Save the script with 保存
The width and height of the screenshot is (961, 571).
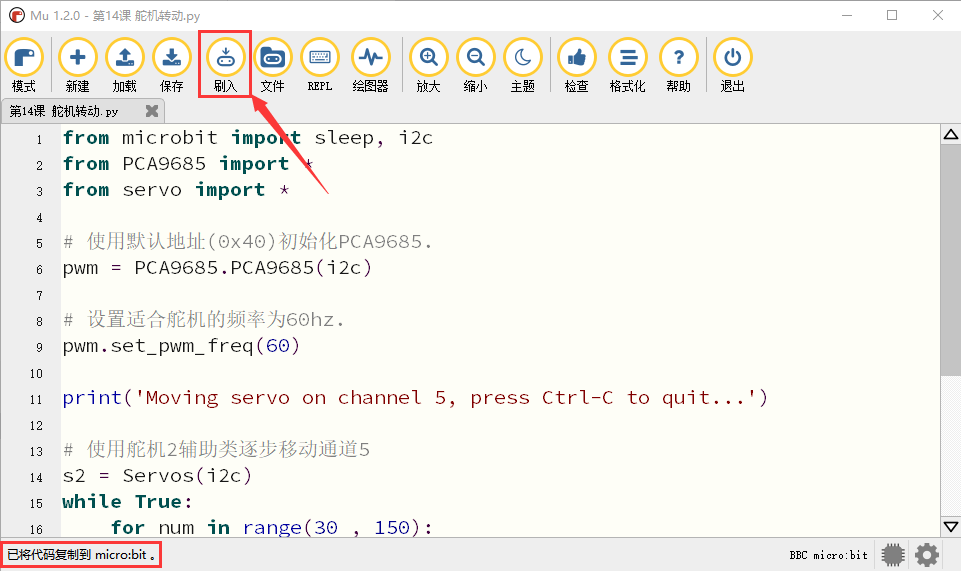(172, 65)
